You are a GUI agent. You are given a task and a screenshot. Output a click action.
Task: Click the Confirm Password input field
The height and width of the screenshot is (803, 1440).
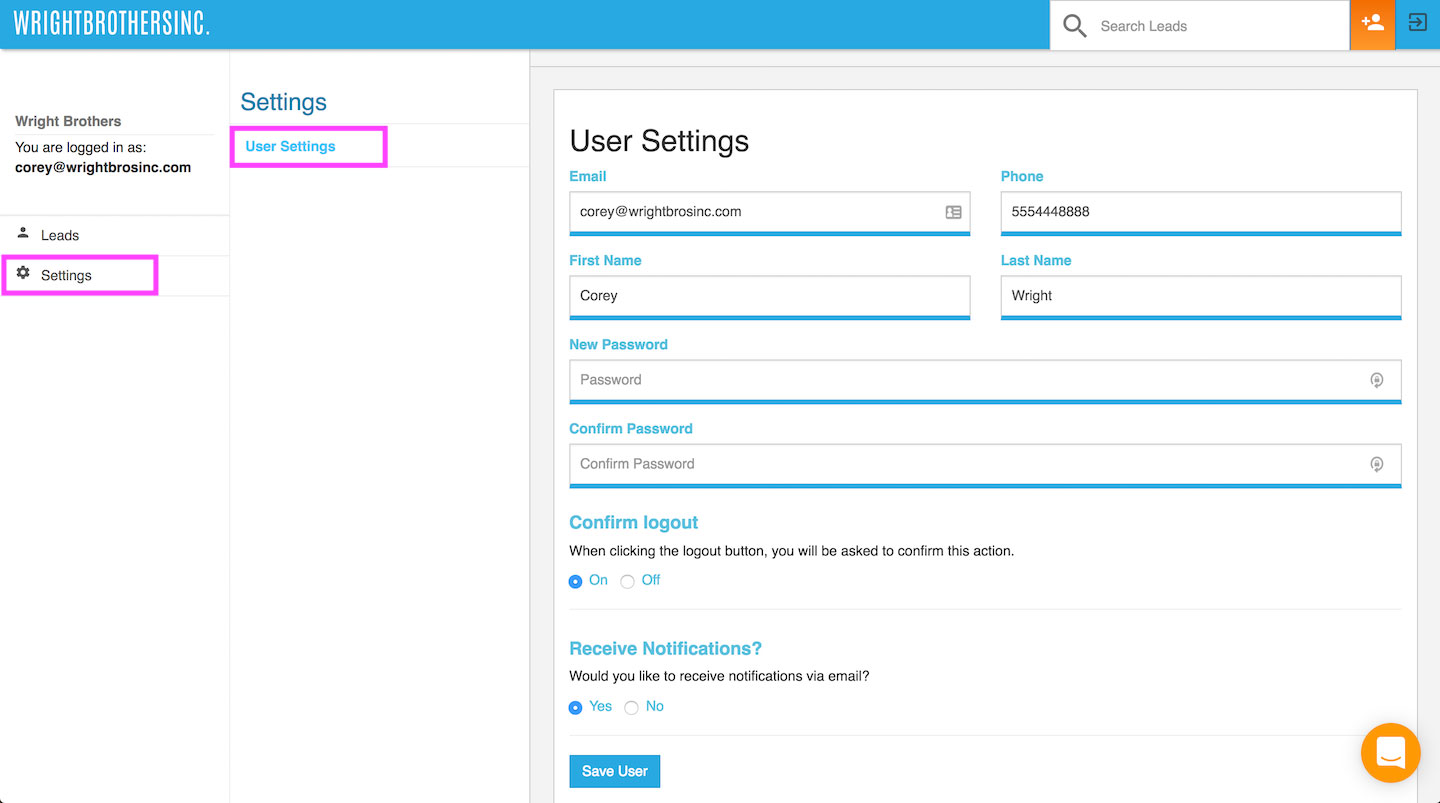985,464
